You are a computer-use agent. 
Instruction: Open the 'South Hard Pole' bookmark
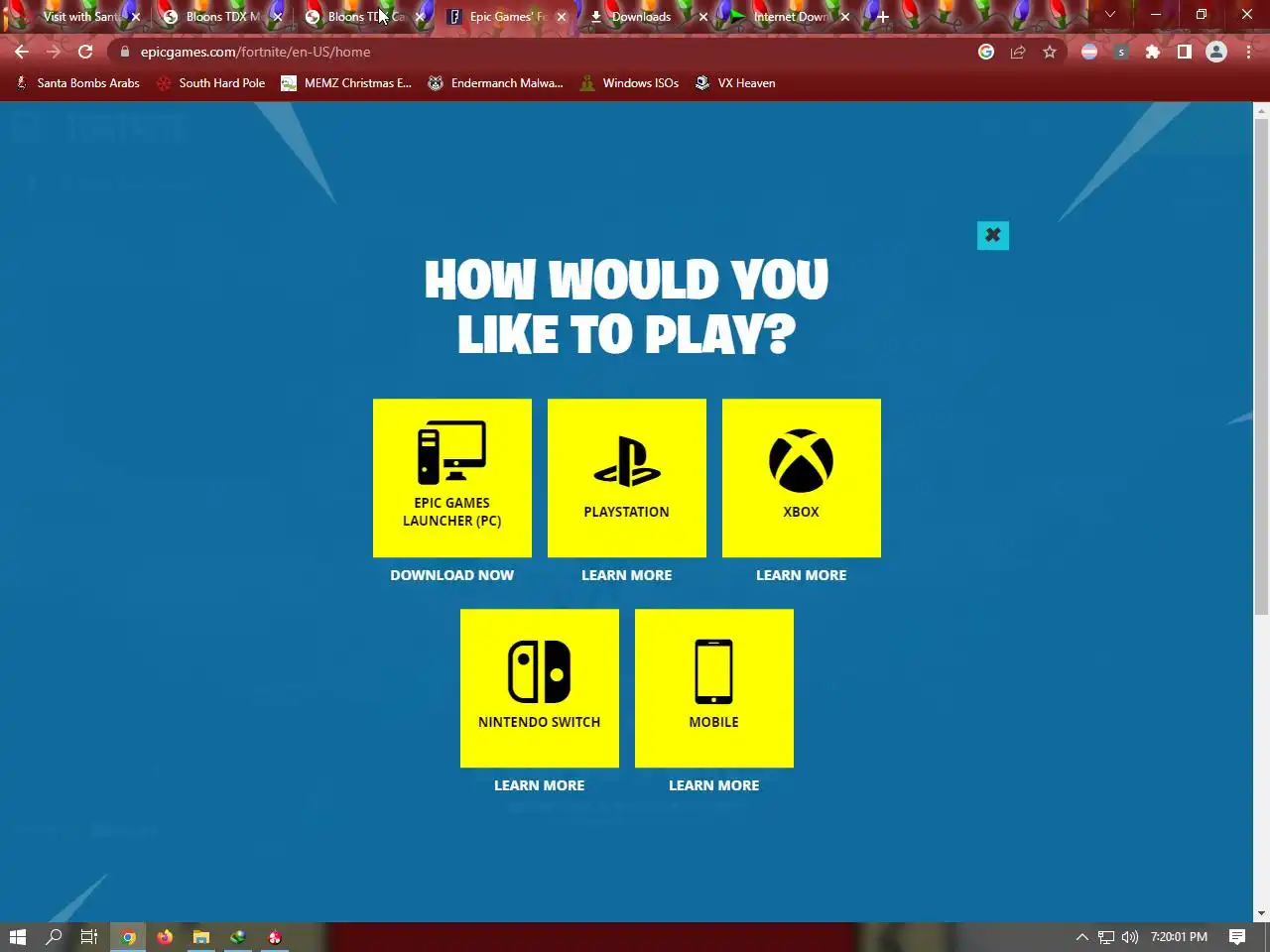(x=210, y=83)
